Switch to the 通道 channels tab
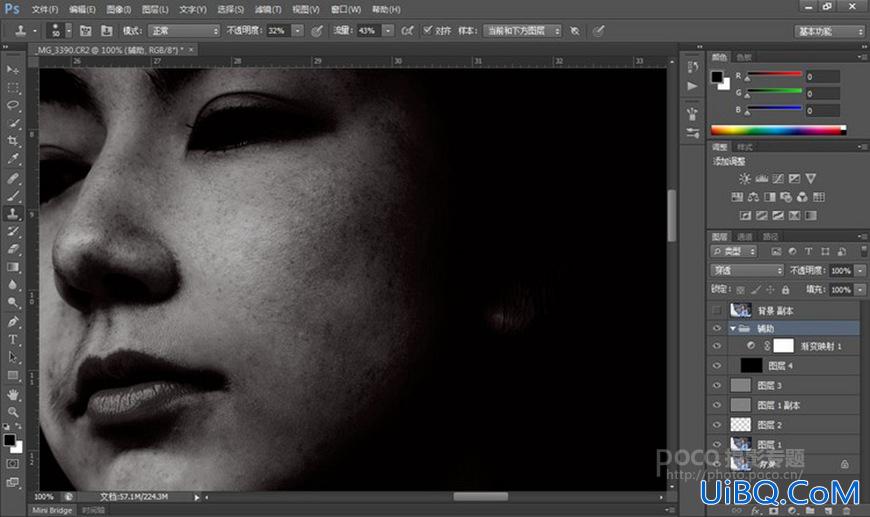 pyautogui.click(x=745, y=237)
